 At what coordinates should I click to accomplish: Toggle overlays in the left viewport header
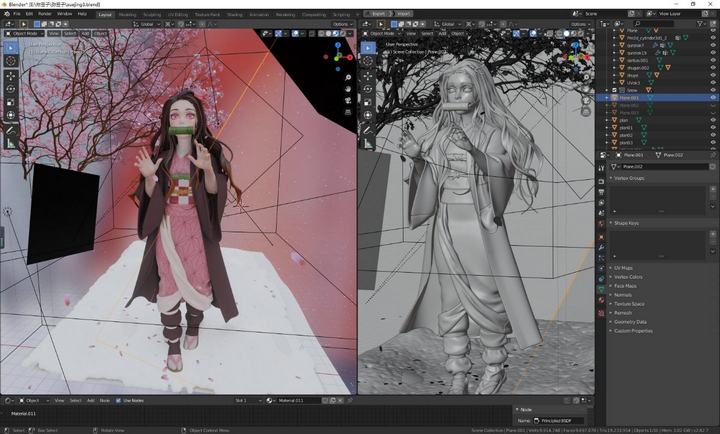pos(296,34)
